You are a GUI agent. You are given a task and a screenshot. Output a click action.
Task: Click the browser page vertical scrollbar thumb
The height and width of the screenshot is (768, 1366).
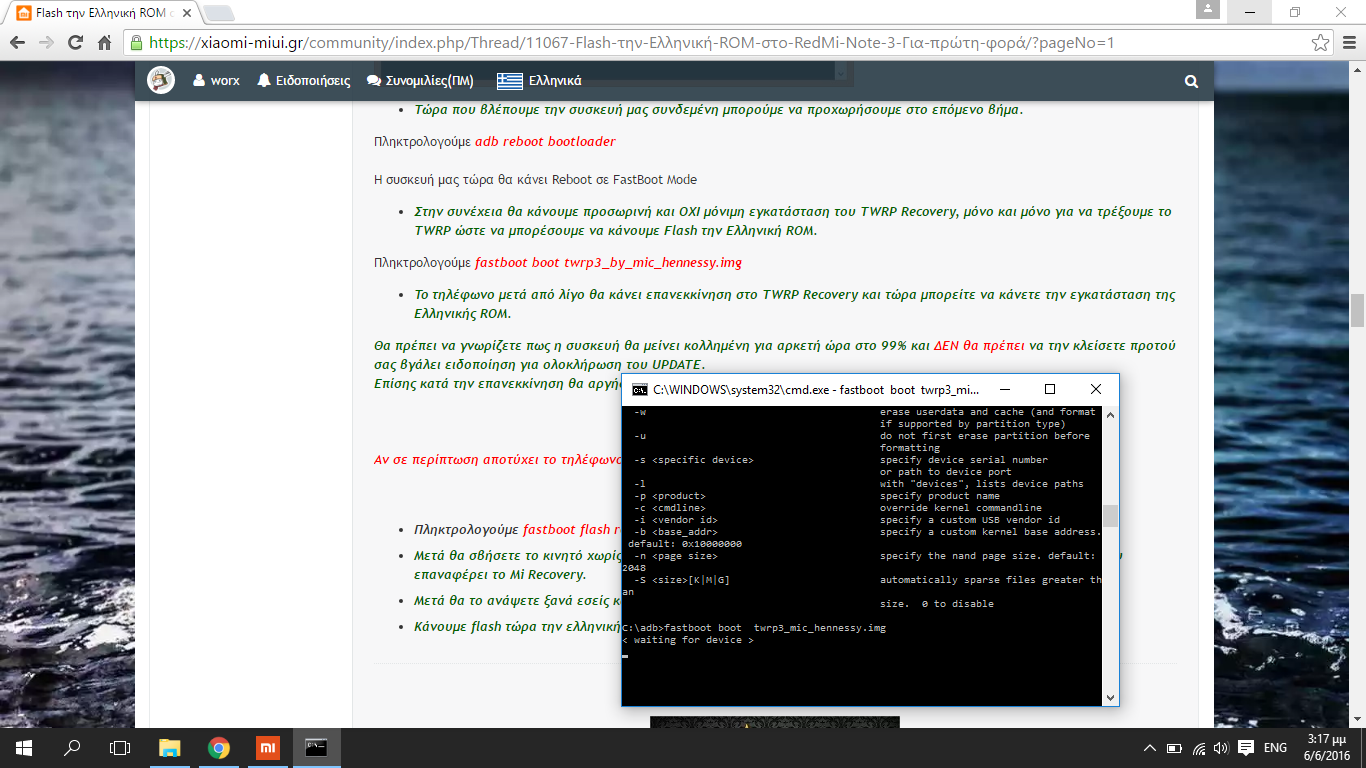1357,310
